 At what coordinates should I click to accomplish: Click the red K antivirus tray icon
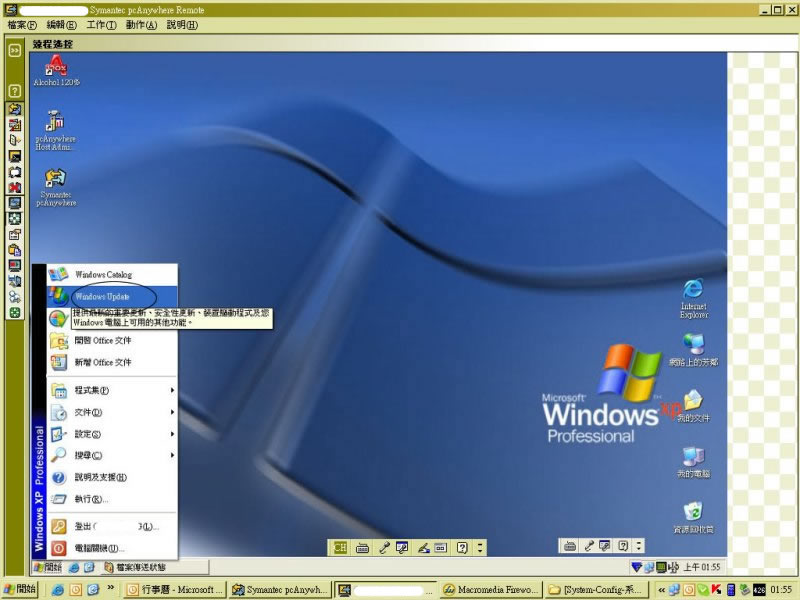point(717,590)
